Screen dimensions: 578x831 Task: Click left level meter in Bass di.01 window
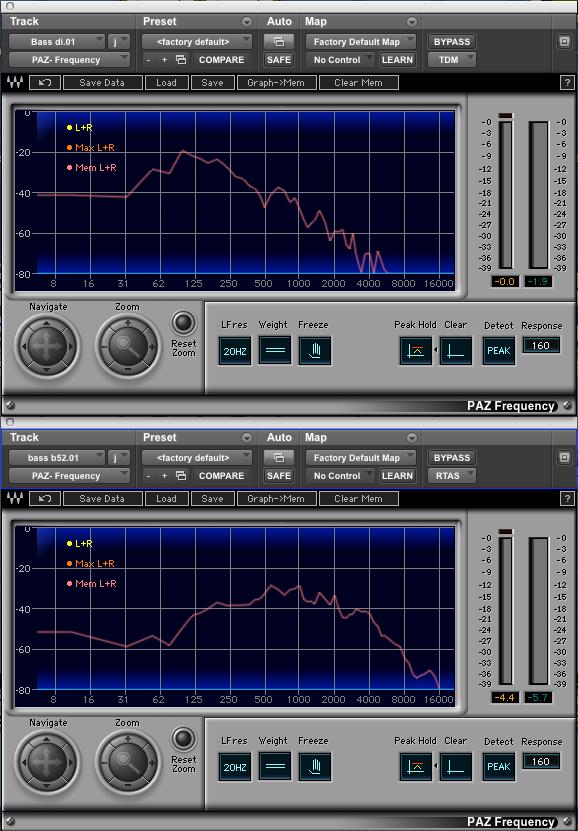(x=506, y=195)
